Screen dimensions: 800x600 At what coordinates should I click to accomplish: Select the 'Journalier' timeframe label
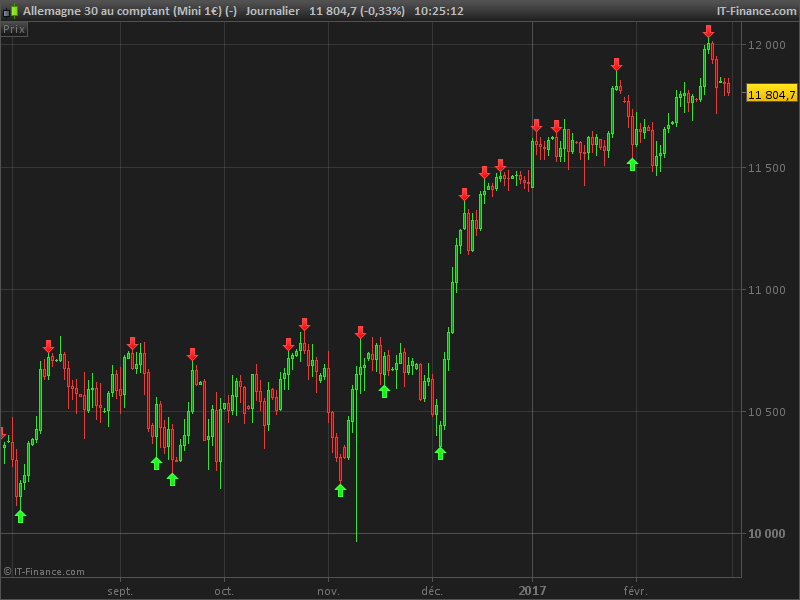click(272, 11)
